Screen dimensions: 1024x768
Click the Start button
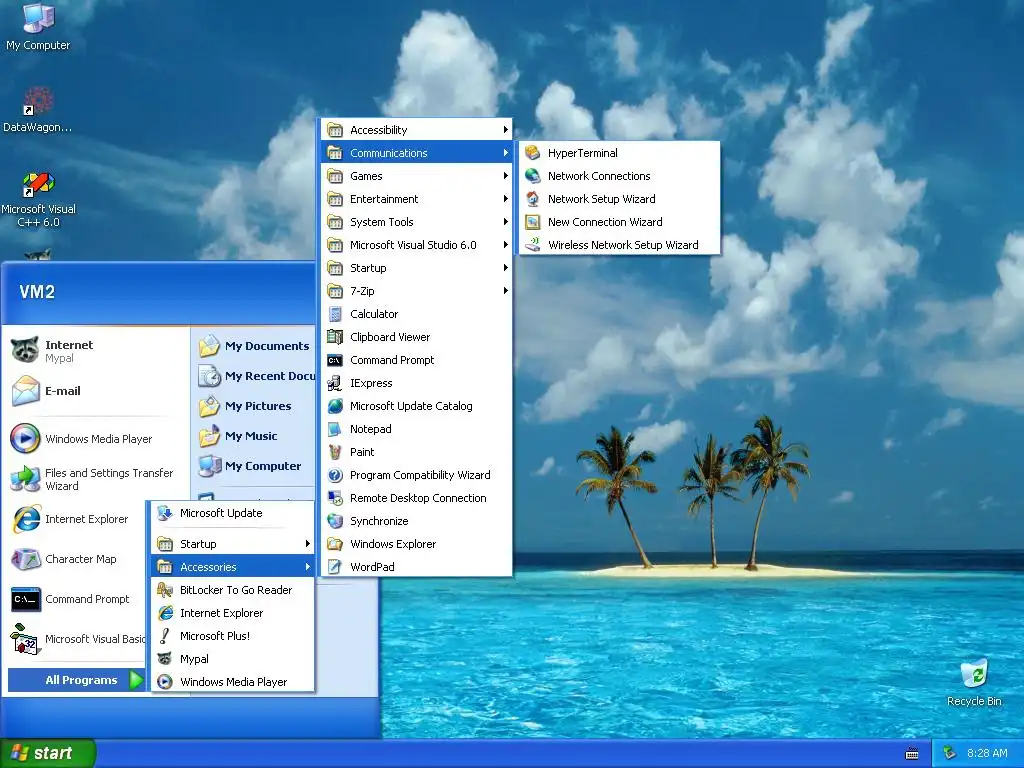coord(47,753)
